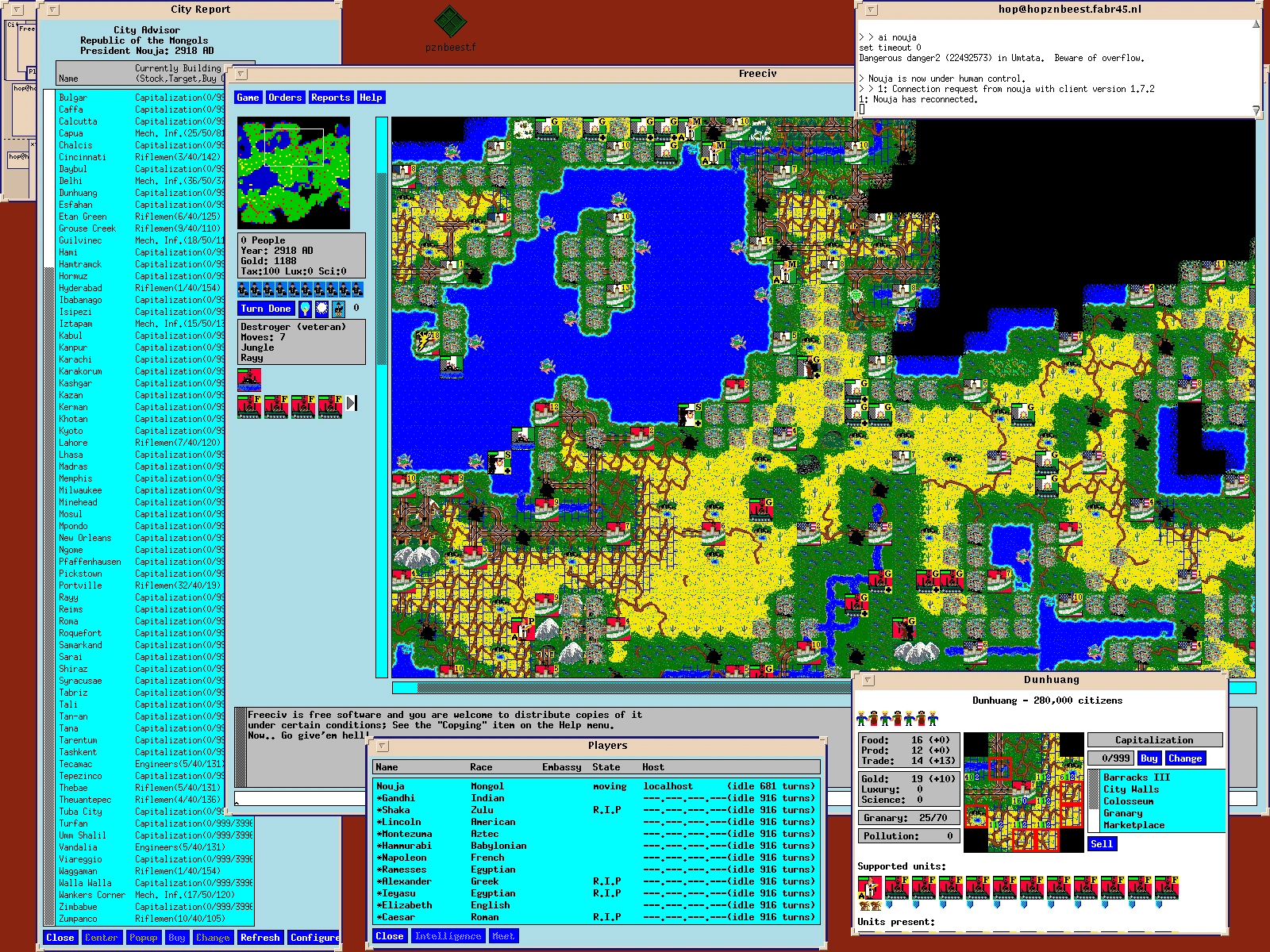Click the overview minimap in Freeciv
The image size is (1270, 952).
(x=294, y=173)
